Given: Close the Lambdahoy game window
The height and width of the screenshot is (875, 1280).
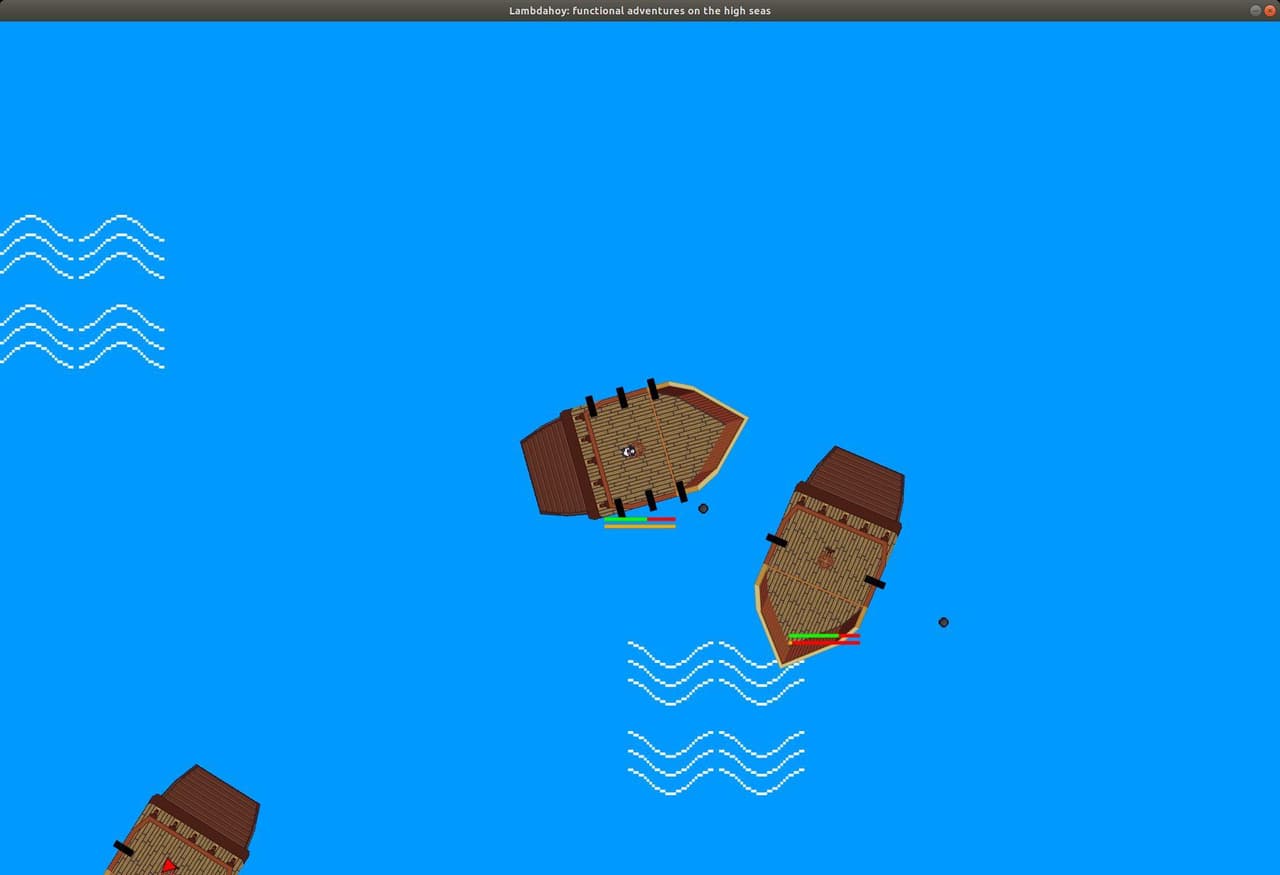Looking at the screenshot, I should pyautogui.click(x=1270, y=10).
